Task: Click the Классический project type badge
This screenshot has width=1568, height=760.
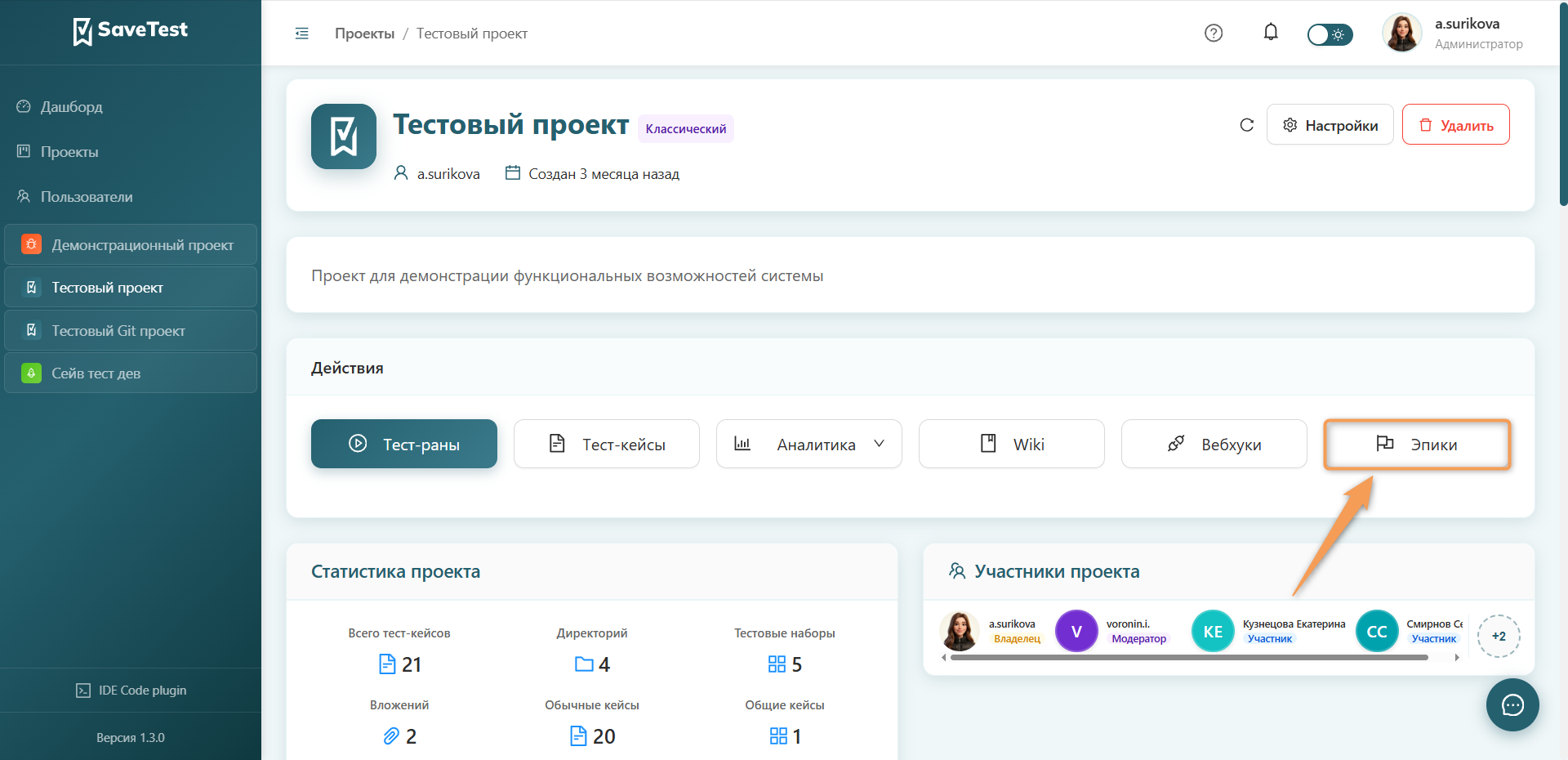Action: [x=686, y=129]
